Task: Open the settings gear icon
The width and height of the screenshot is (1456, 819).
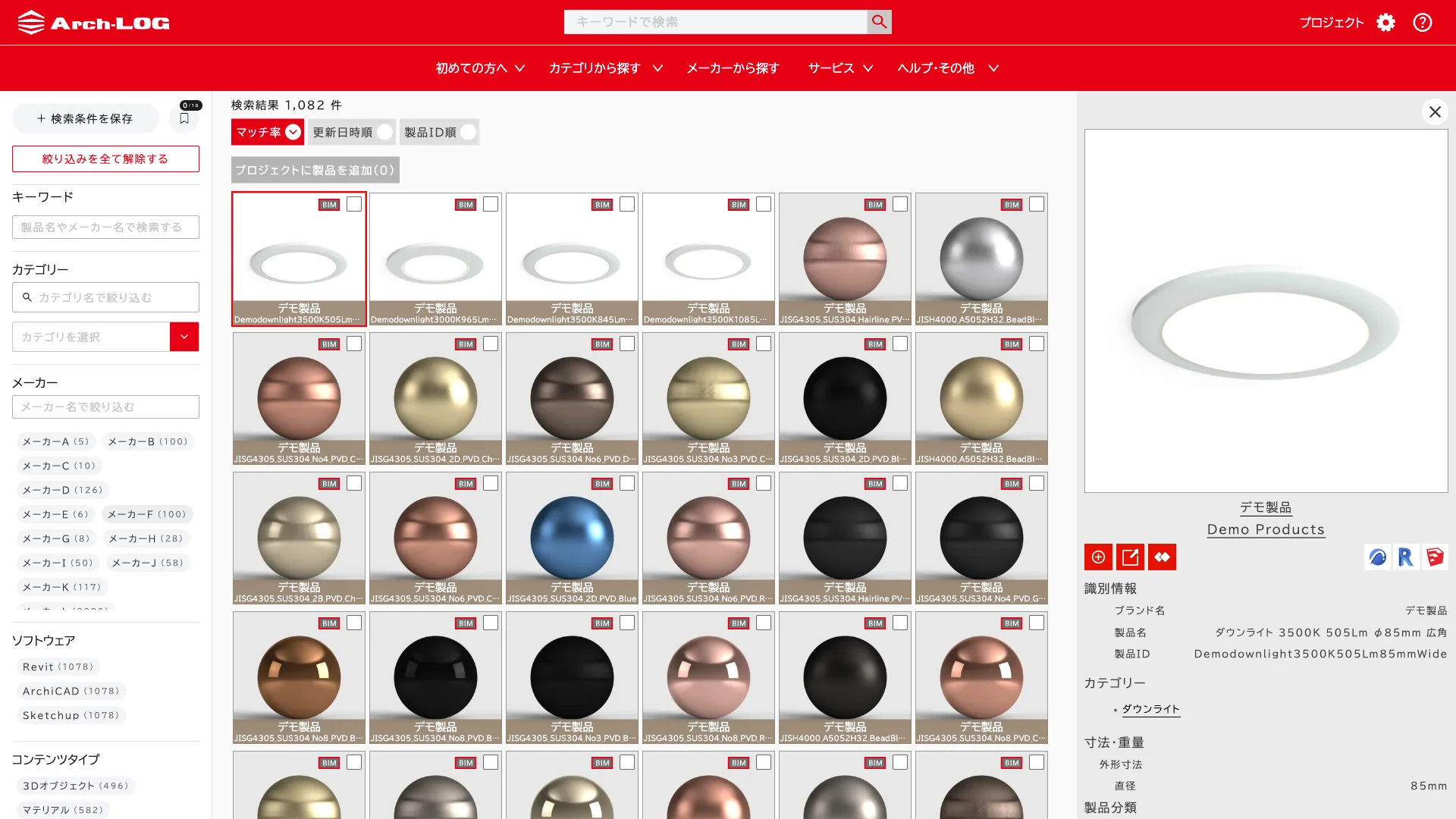Action: pos(1385,23)
